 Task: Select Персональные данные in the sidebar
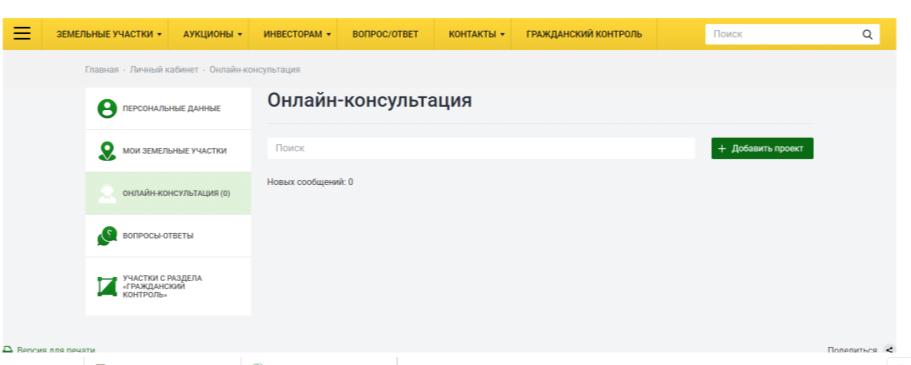[x=168, y=109]
